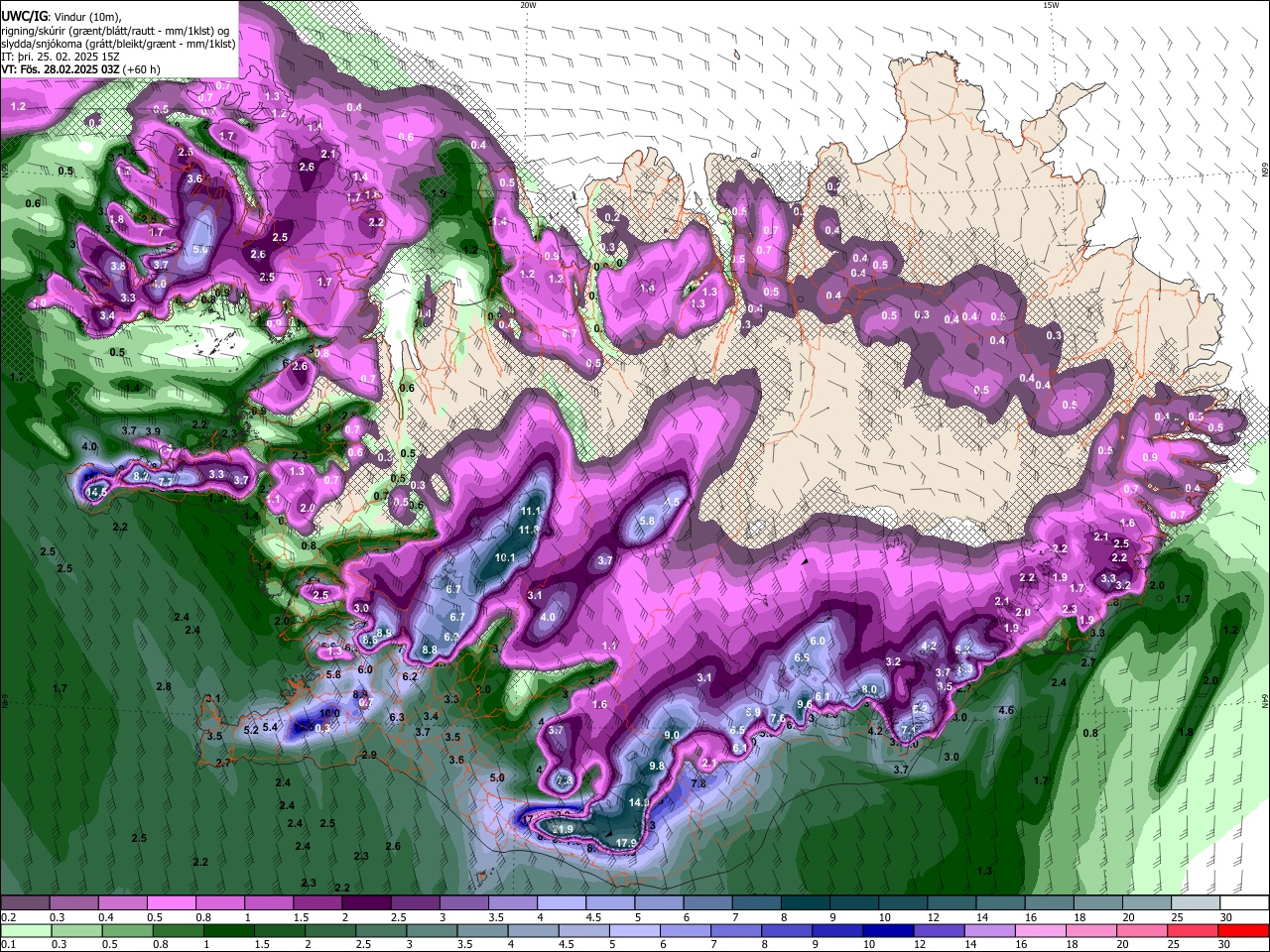This screenshot has width=1270, height=952.
Task: Click the UWC/IG title label
Action: pyautogui.click(x=25, y=17)
